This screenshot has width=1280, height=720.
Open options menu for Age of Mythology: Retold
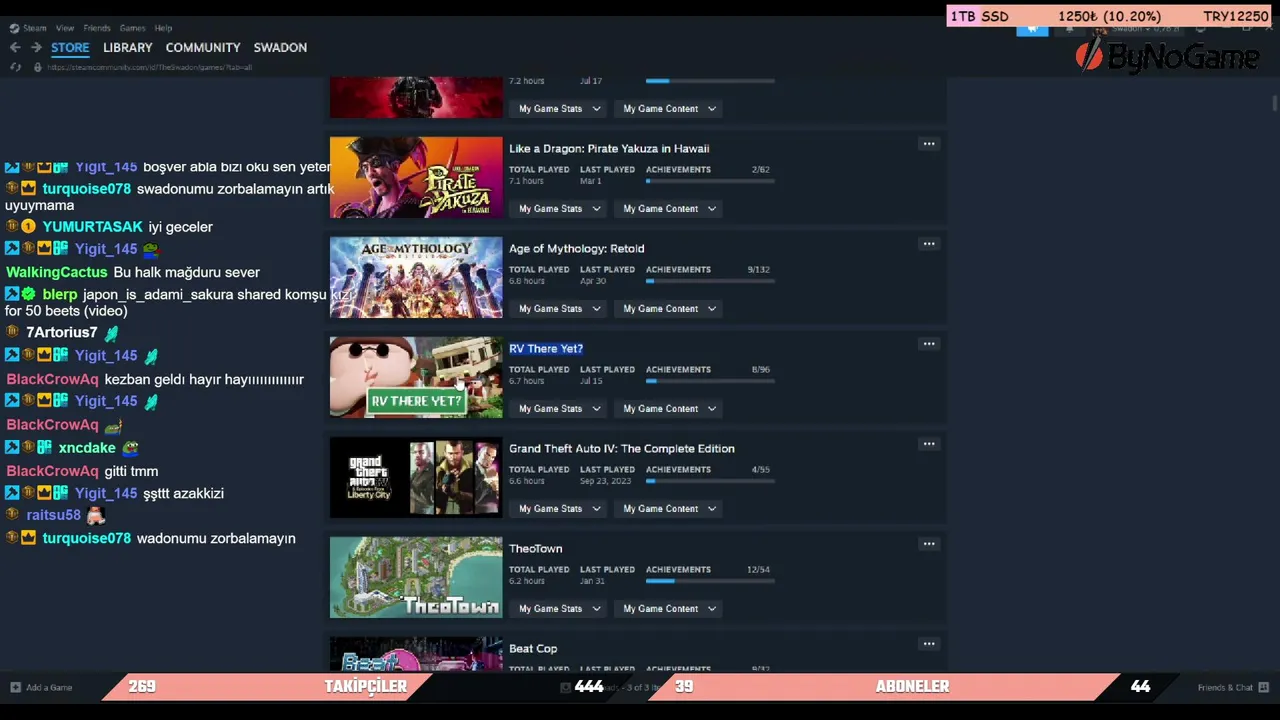pos(929,244)
